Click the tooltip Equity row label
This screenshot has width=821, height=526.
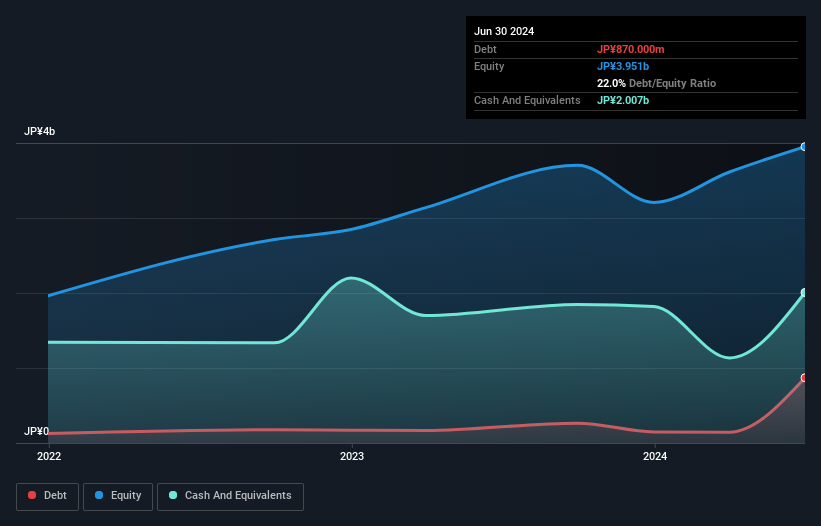[x=489, y=66]
